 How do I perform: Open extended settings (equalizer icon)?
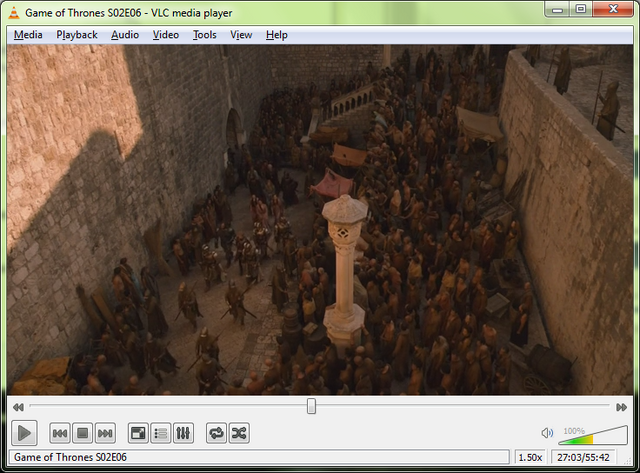[183, 433]
